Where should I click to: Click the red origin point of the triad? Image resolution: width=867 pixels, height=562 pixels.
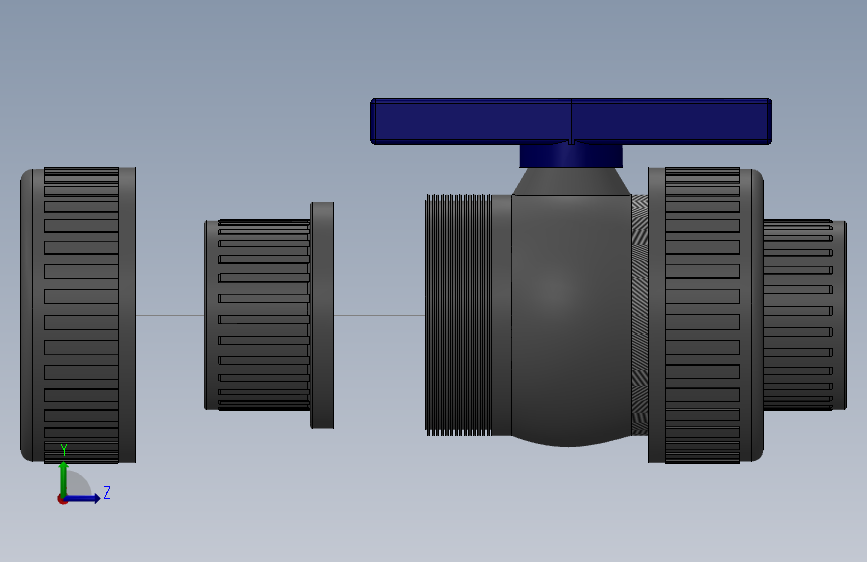(62, 499)
